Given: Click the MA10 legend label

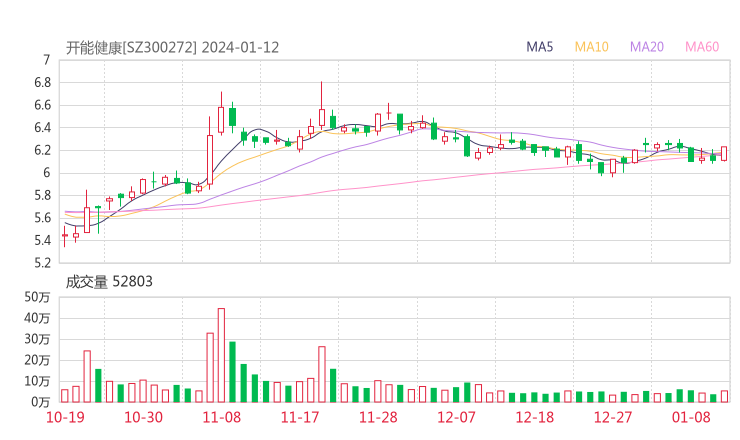Looking at the screenshot, I should click(x=591, y=47).
